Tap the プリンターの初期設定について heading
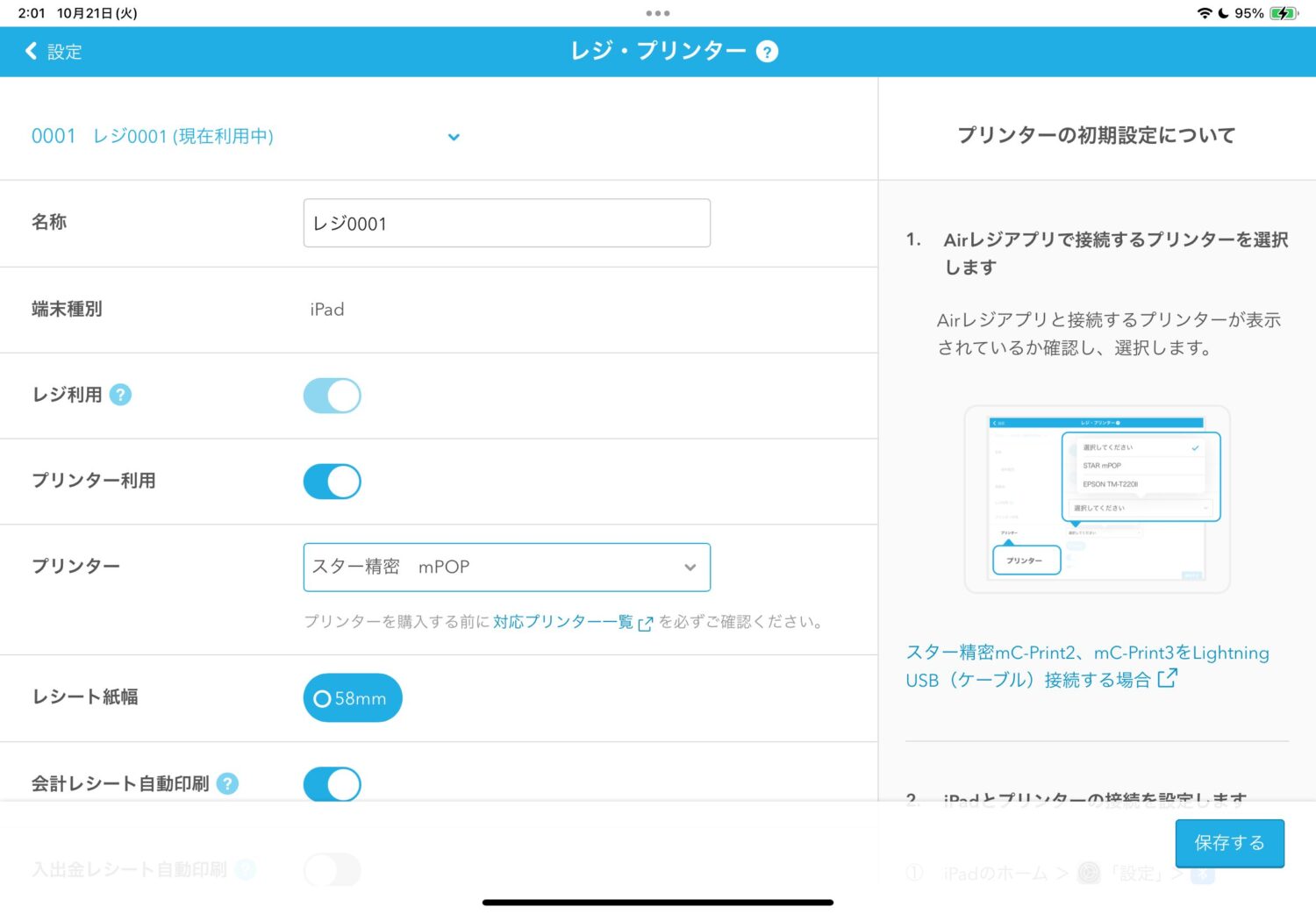The width and height of the screenshot is (1316, 914). click(x=1096, y=135)
